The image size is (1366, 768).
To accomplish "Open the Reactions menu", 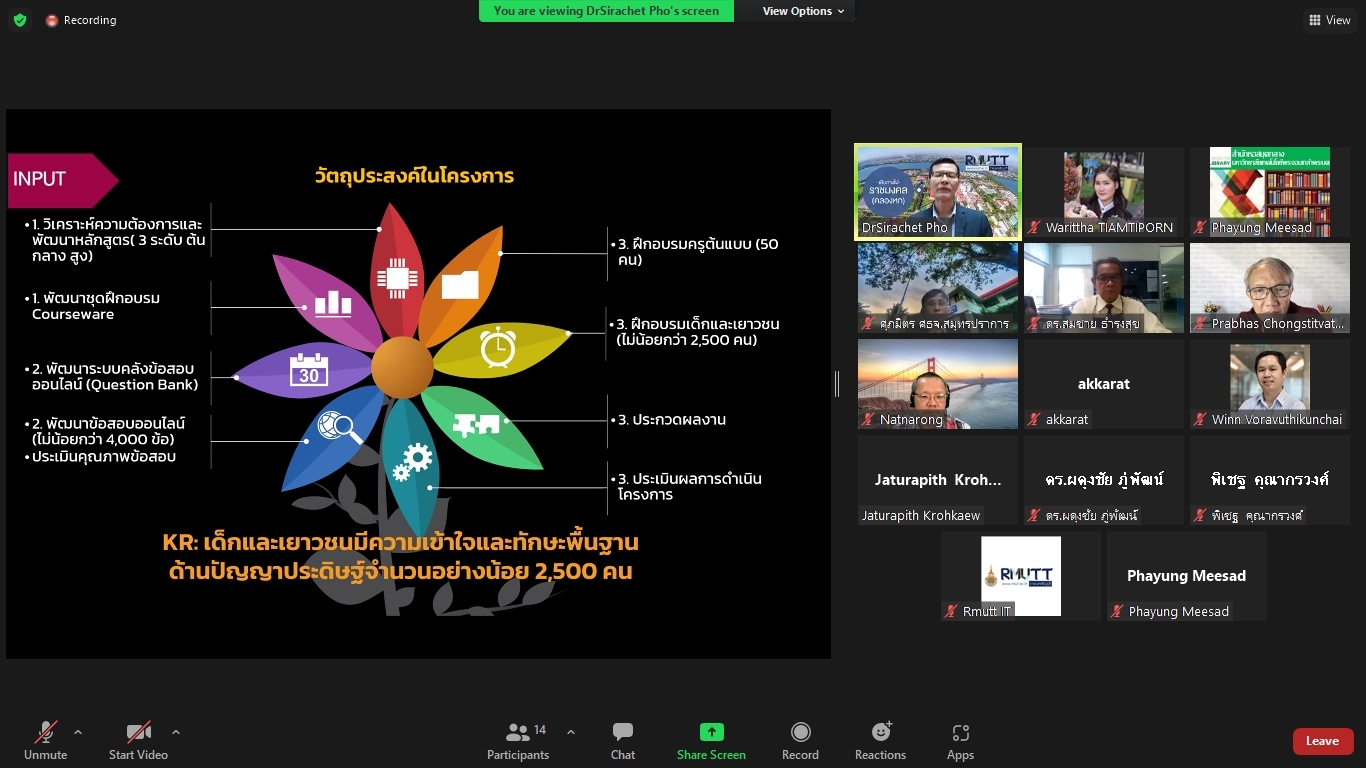I will tap(880, 741).
